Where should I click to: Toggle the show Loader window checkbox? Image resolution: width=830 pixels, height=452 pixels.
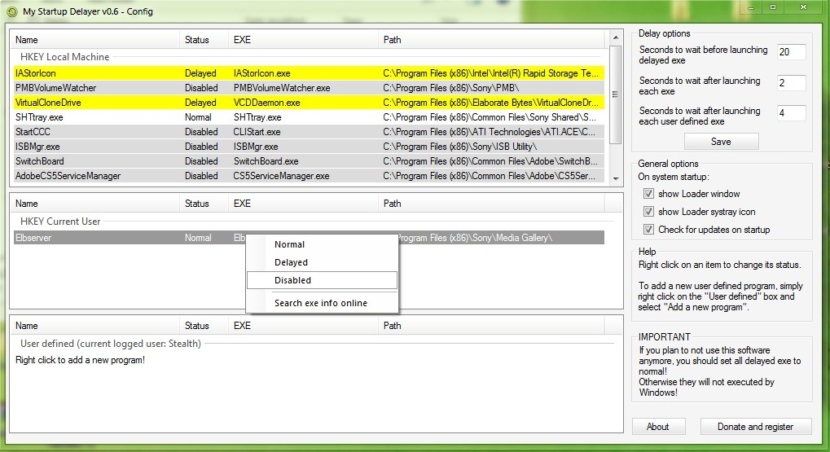(x=648, y=194)
